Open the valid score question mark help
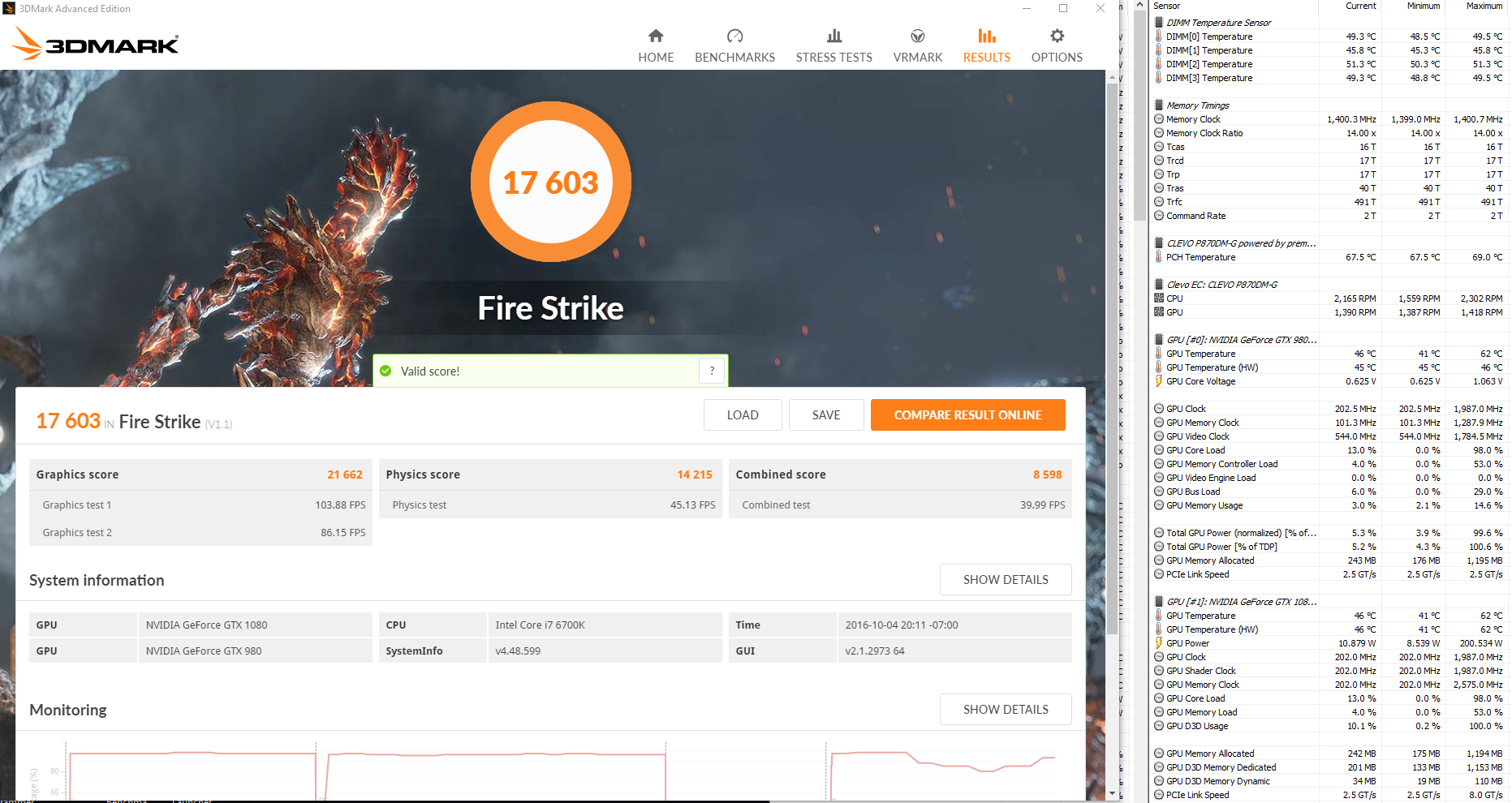 pyautogui.click(x=712, y=371)
